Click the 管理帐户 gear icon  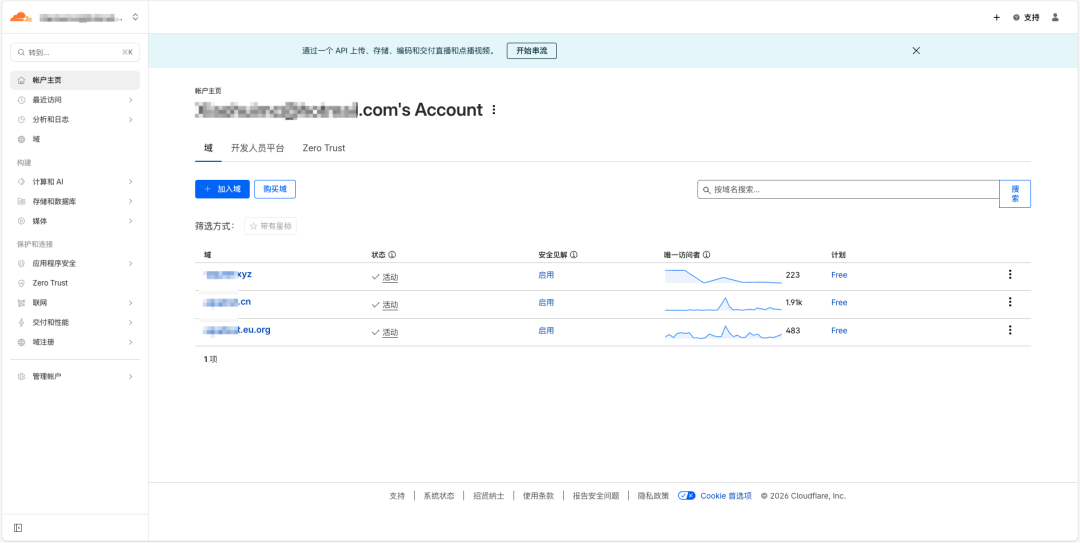(x=21, y=377)
